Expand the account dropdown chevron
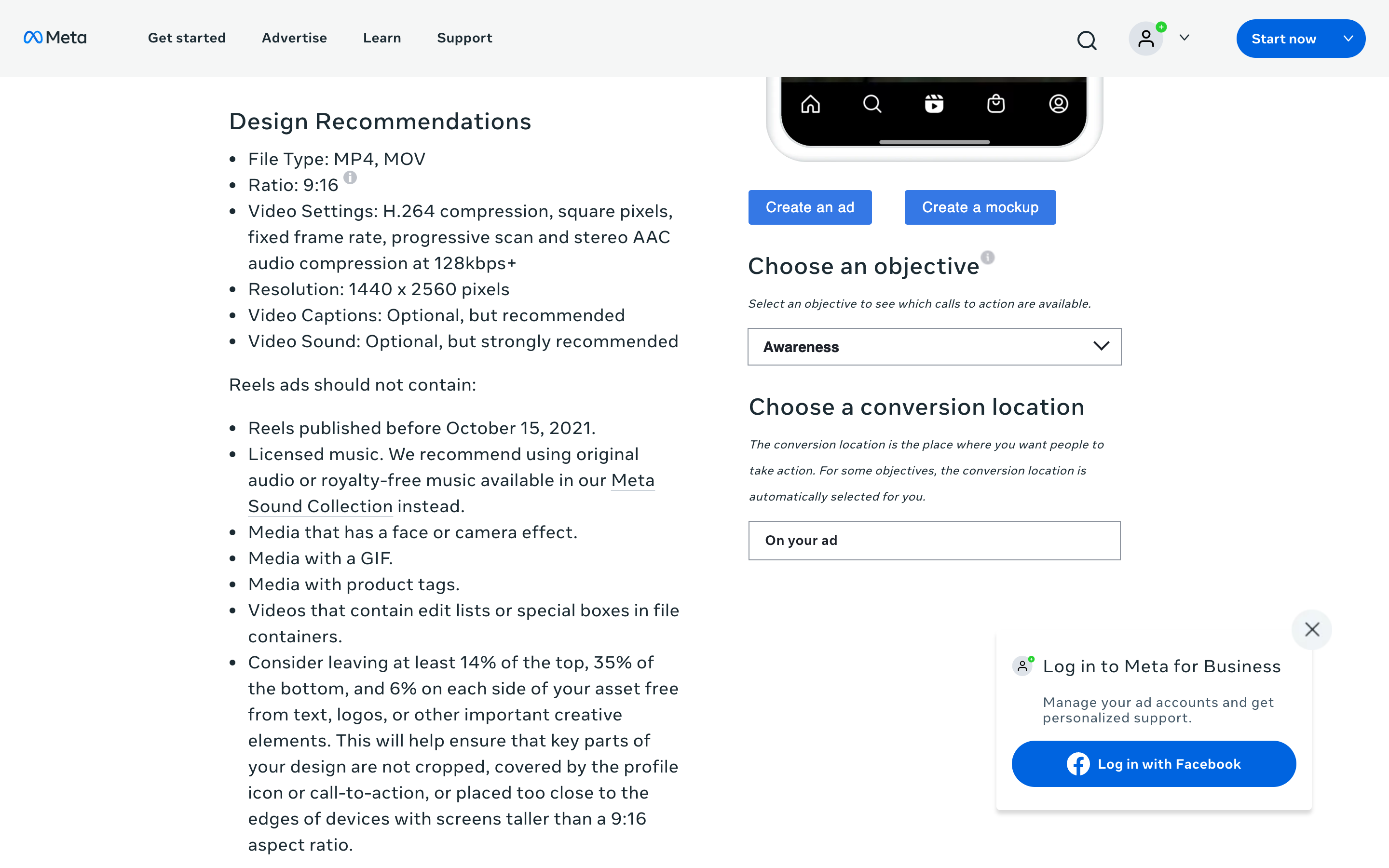 (1184, 38)
